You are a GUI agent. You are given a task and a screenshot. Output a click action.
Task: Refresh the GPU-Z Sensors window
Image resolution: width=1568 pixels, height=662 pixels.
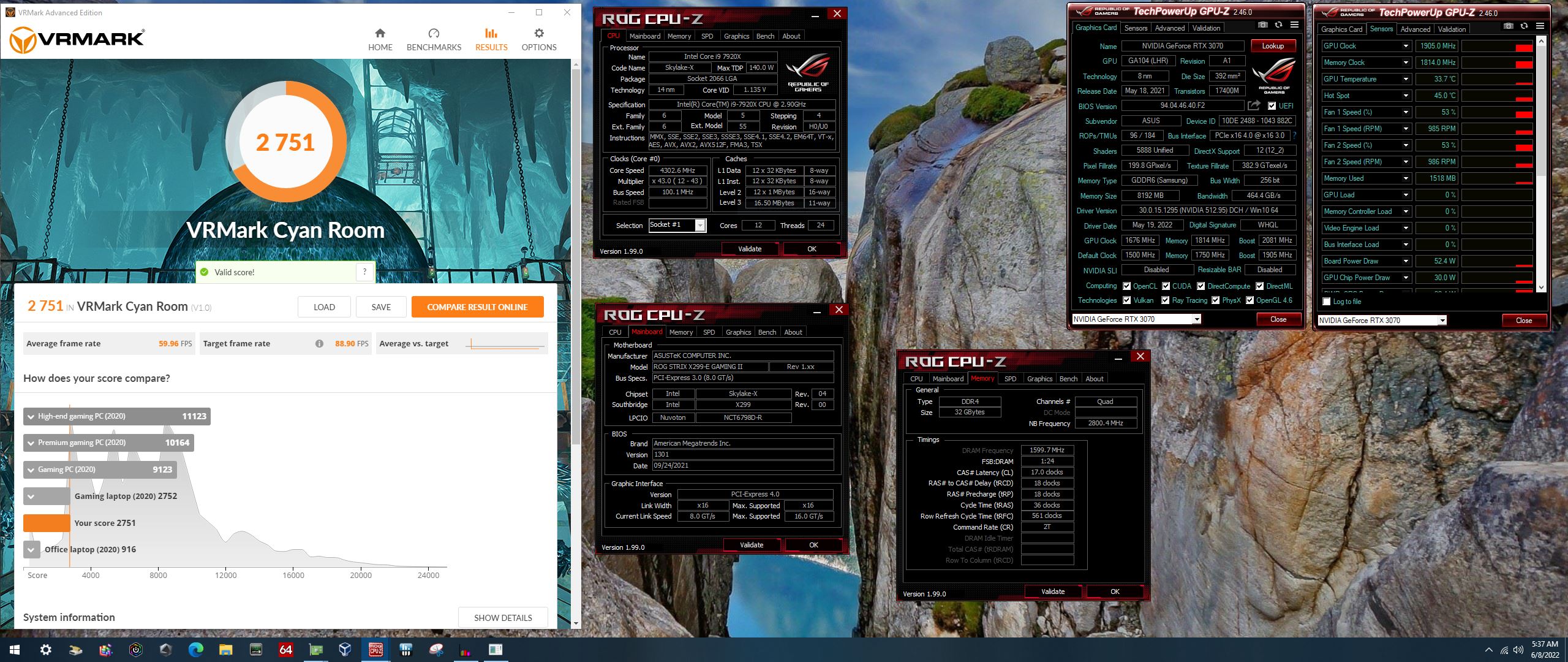point(1524,26)
